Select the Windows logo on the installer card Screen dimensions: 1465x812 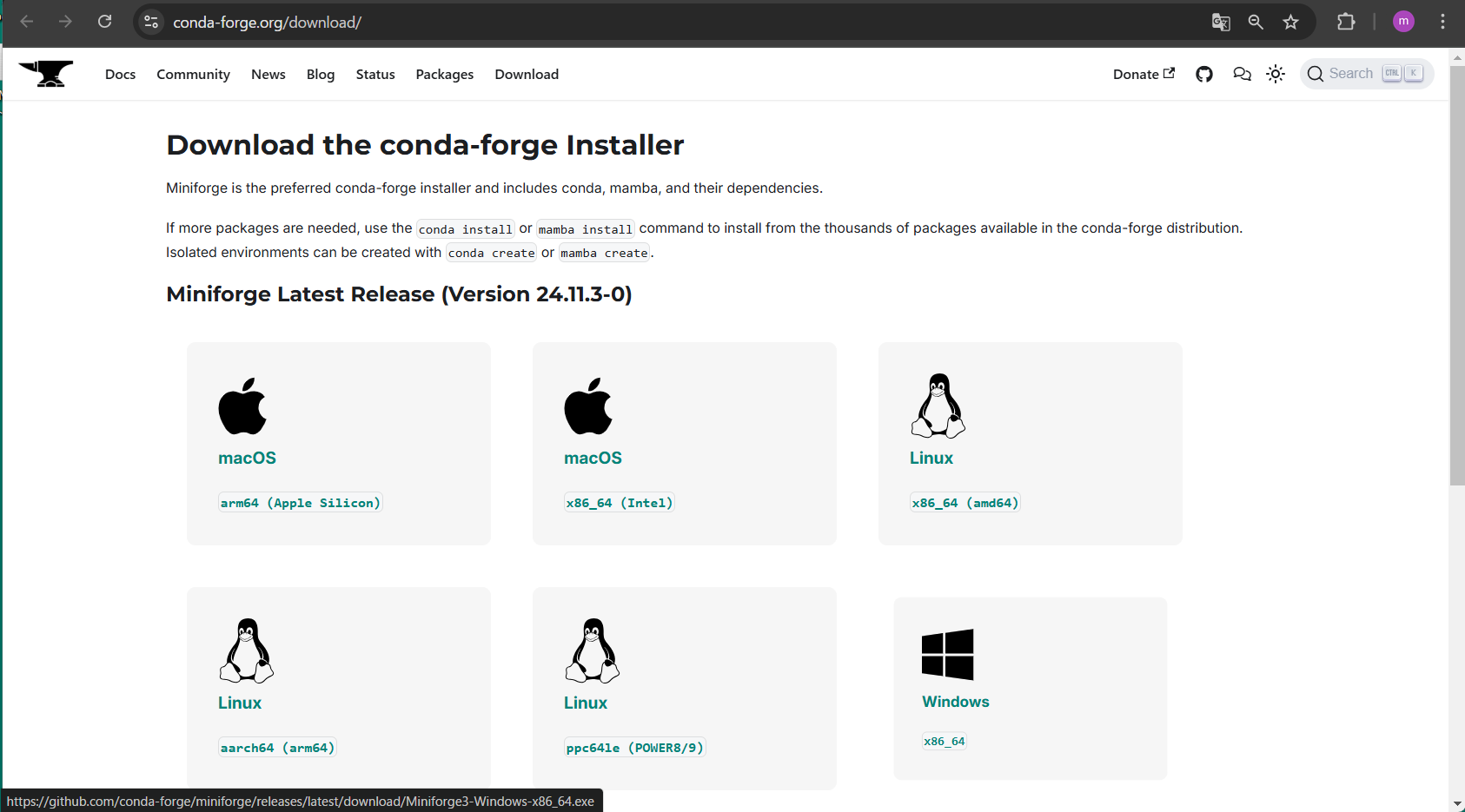[x=947, y=653]
